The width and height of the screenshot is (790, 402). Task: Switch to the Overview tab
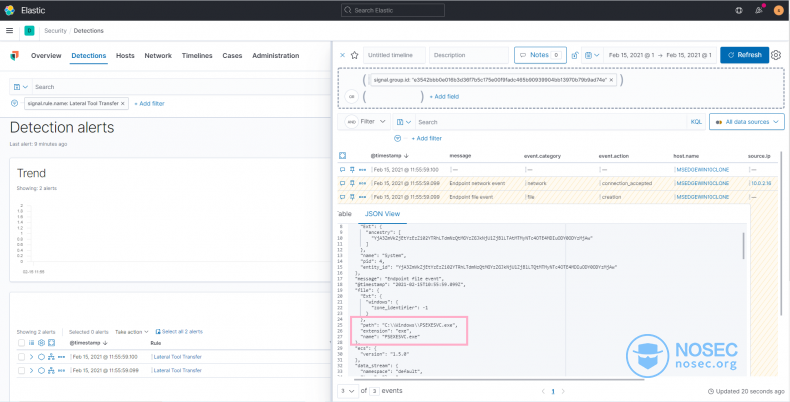tap(46, 56)
